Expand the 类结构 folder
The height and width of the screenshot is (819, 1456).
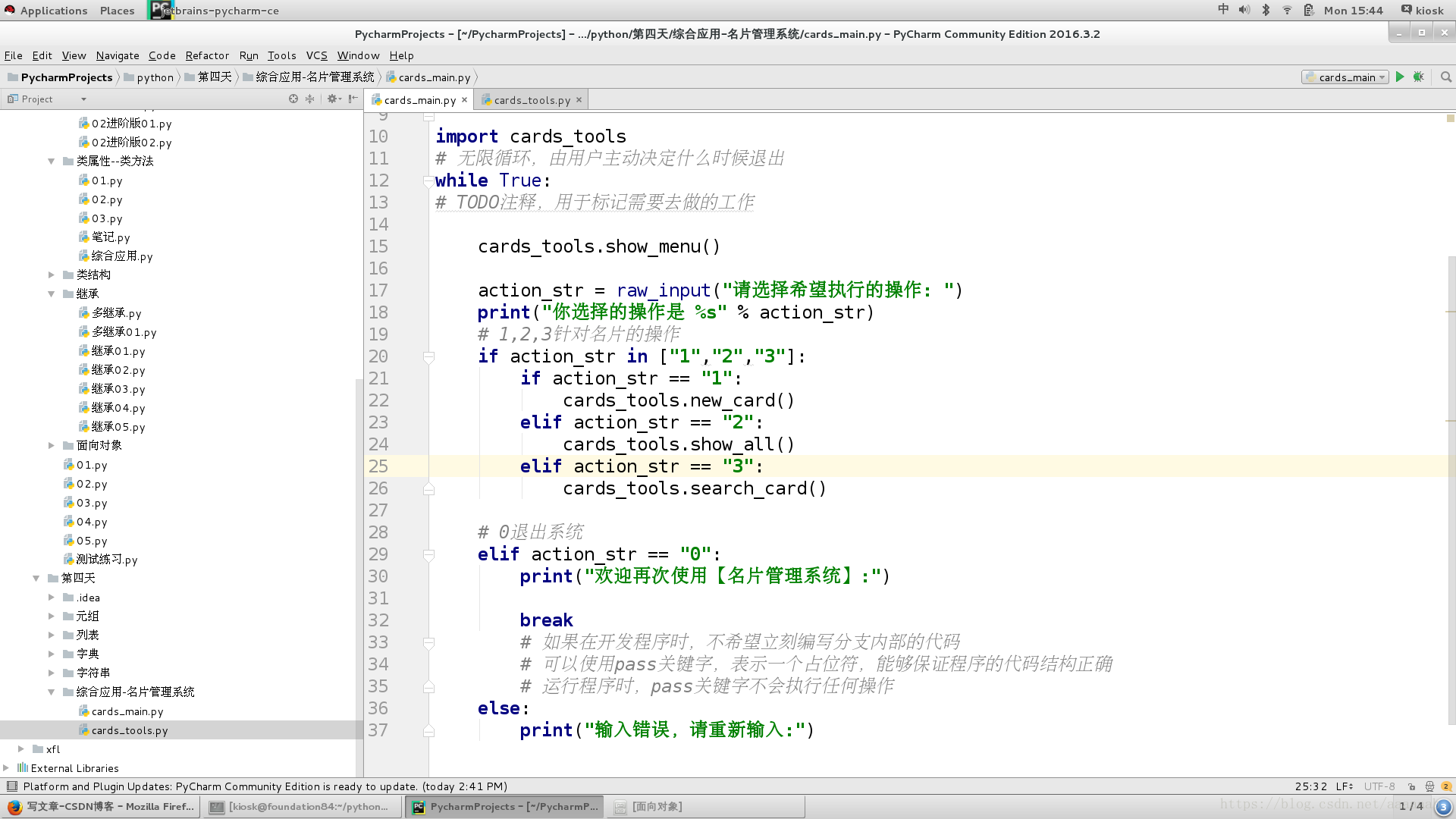[x=52, y=275]
